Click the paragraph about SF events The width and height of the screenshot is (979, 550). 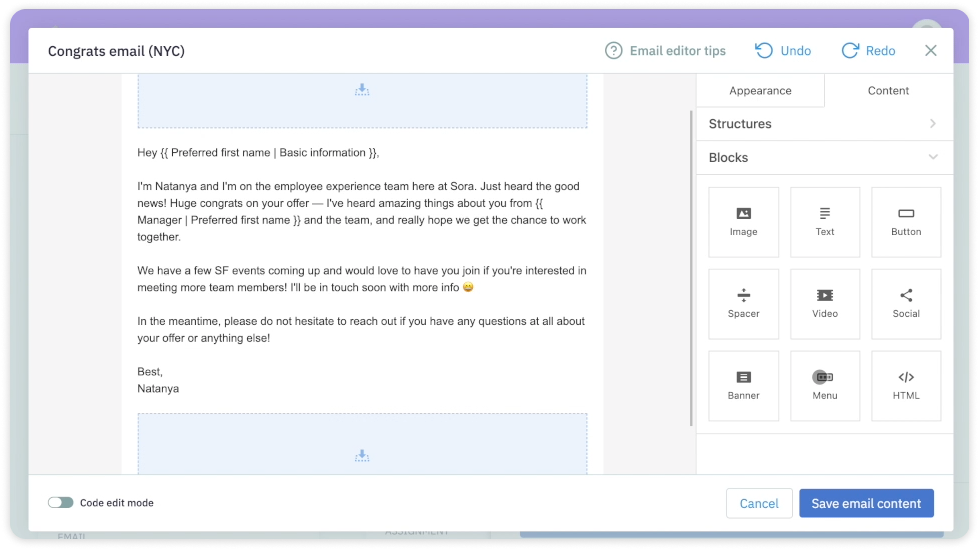pos(362,279)
